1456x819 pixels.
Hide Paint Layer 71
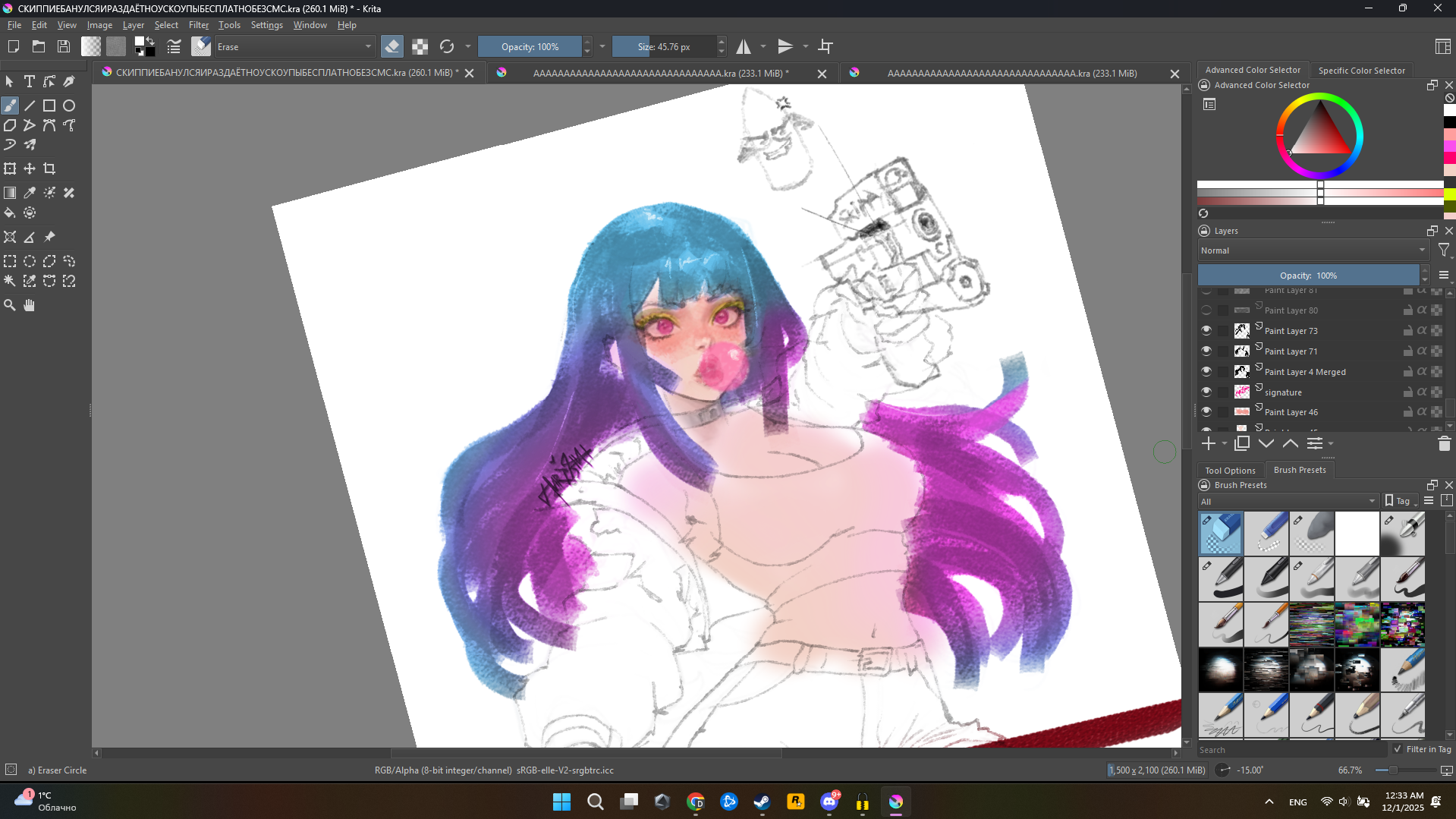(x=1206, y=351)
